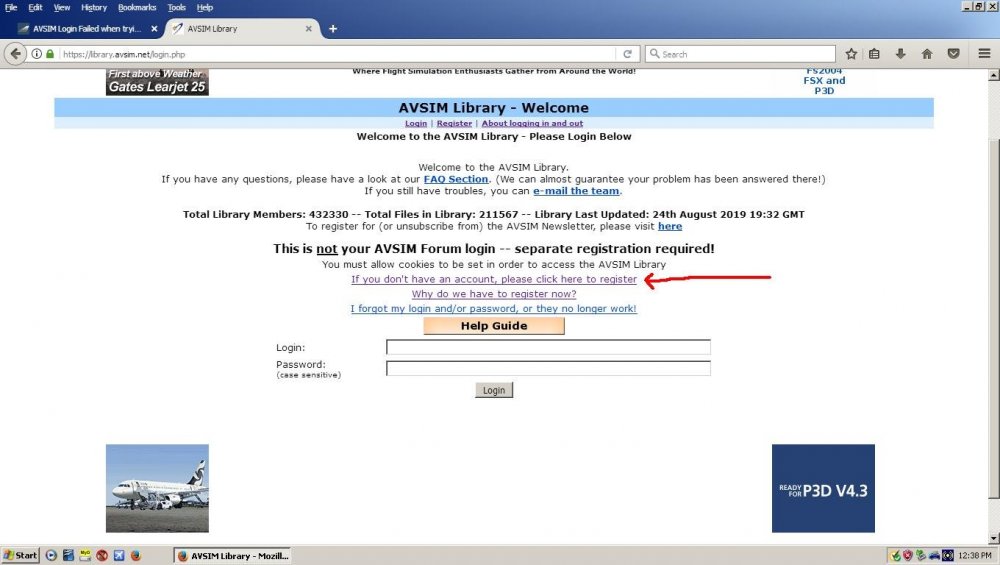
Task: Click the green checkmark tray icon
Action: pos(895,555)
